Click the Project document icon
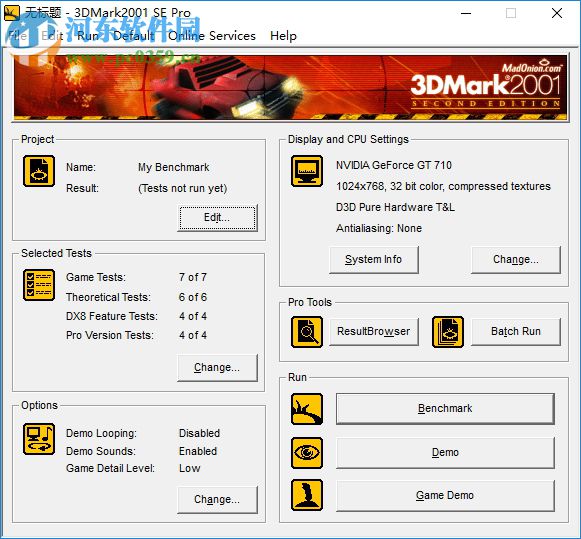581x539 pixels. click(x=39, y=171)
